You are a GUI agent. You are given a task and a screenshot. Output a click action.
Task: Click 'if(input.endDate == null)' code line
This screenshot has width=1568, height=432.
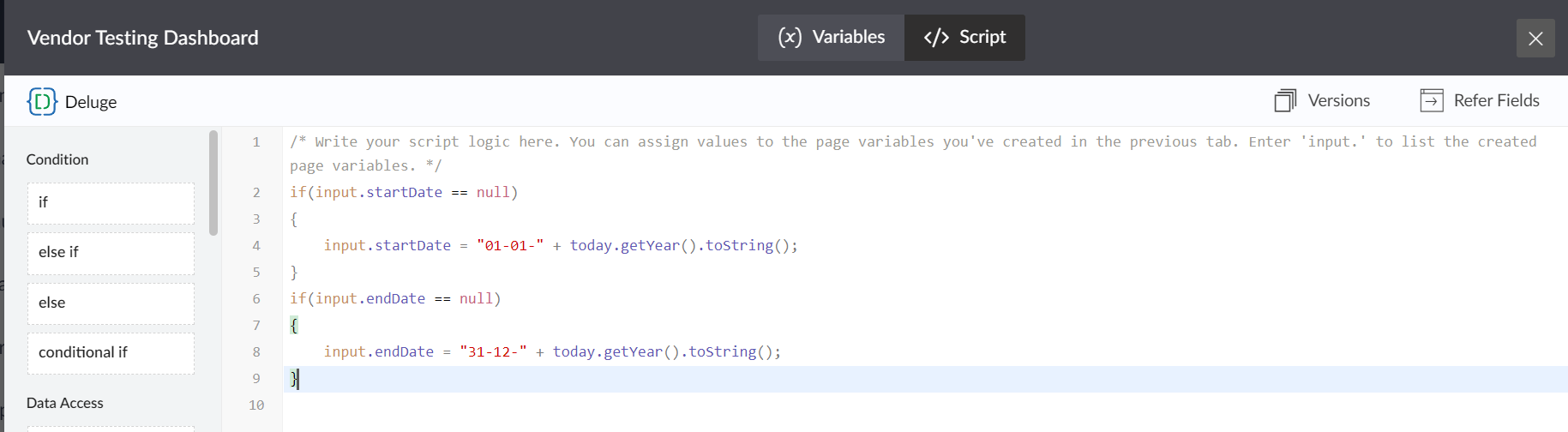click(x=395, y=298)
